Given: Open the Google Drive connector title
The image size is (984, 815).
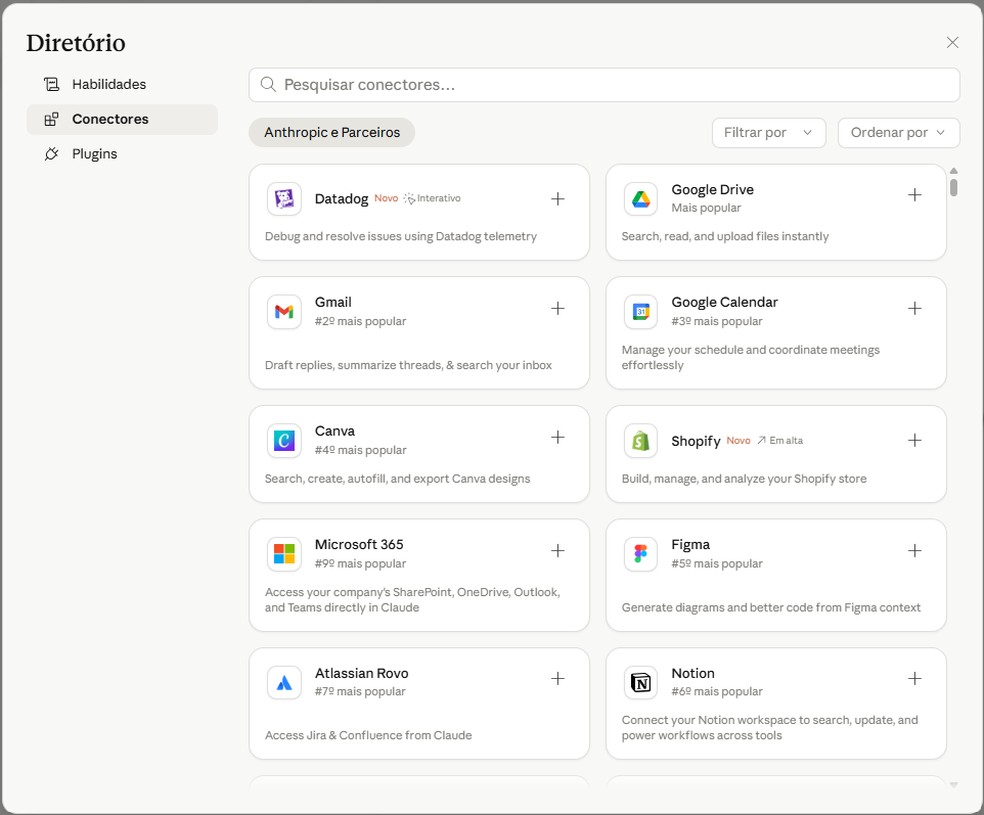Looking at the screenshot, I should pos(712,189).
